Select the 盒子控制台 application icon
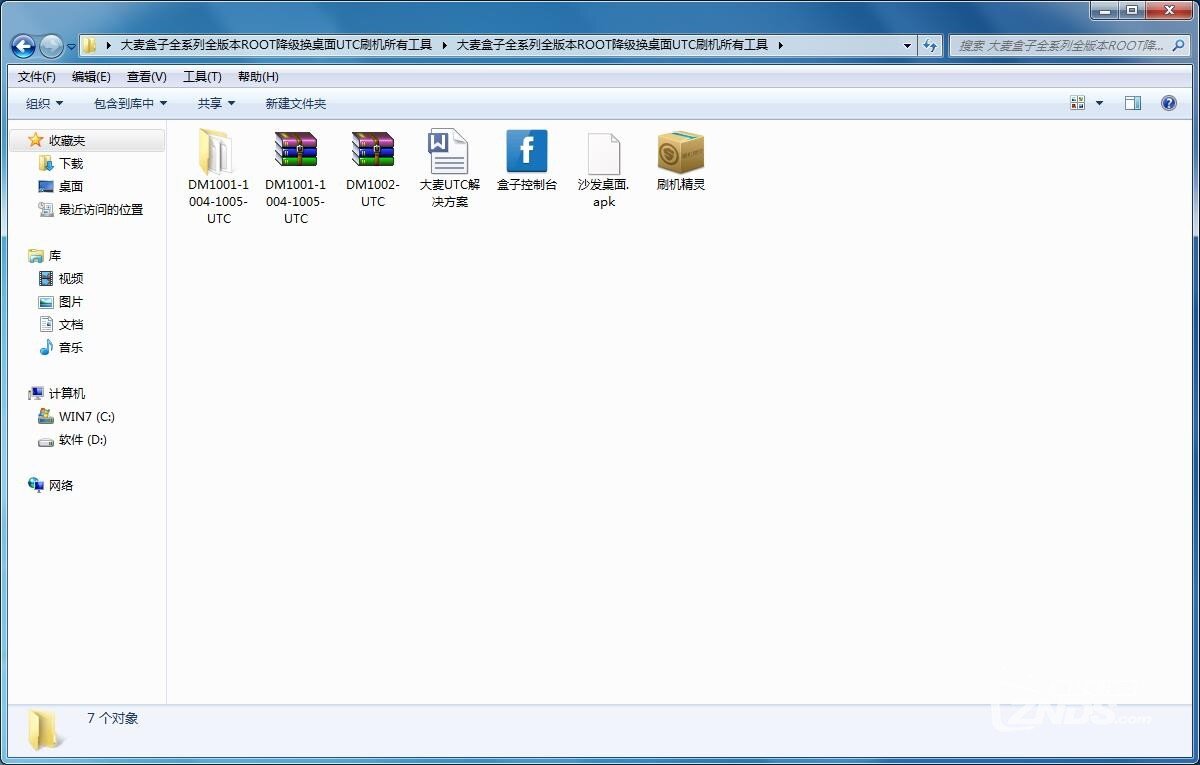 pyautogui.click(x=526, y=151)
